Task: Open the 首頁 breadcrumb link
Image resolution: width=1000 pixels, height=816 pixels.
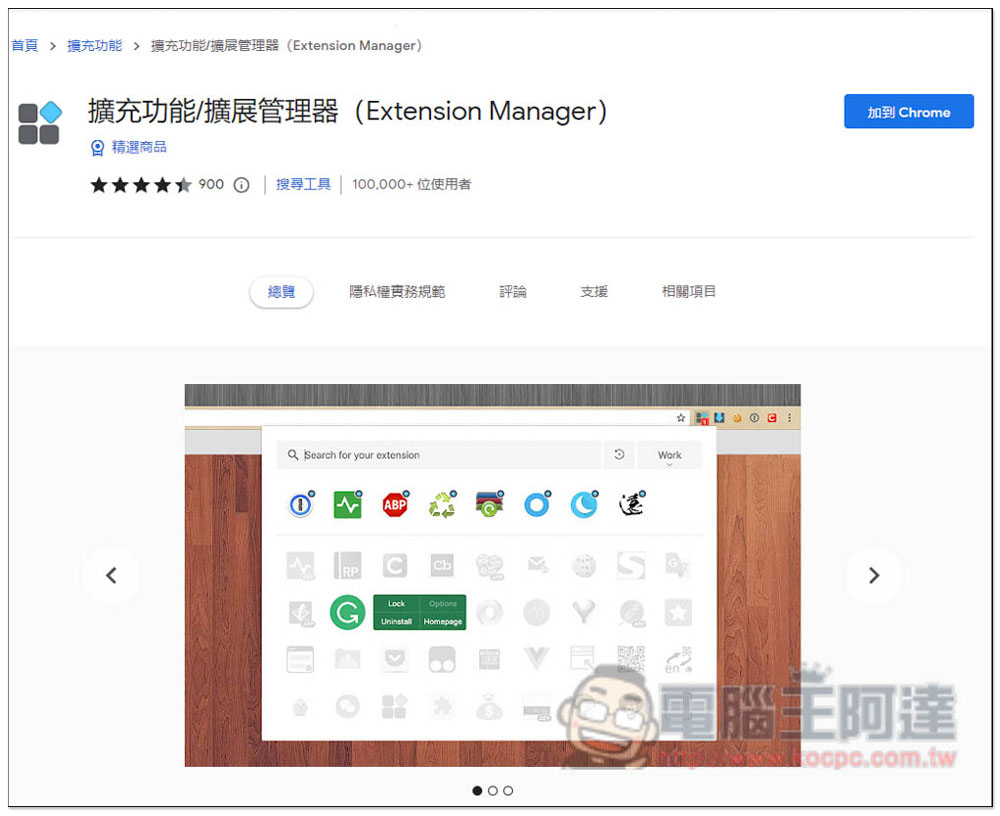Action: 25,46
